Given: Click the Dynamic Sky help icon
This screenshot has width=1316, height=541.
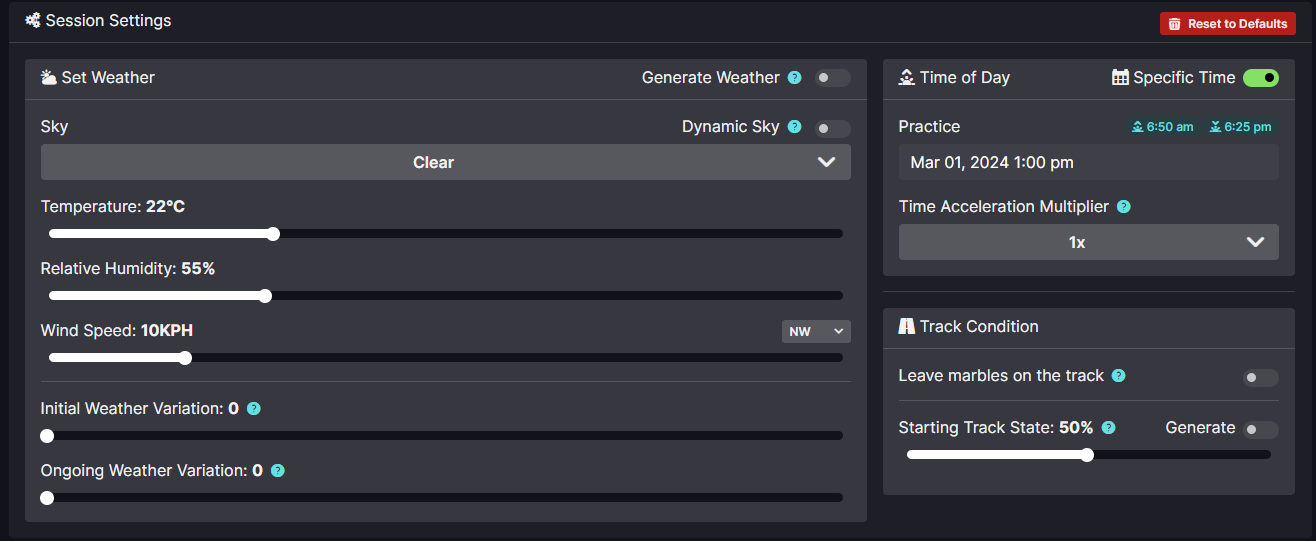Looking at the screenshot, I should point(795,127).
